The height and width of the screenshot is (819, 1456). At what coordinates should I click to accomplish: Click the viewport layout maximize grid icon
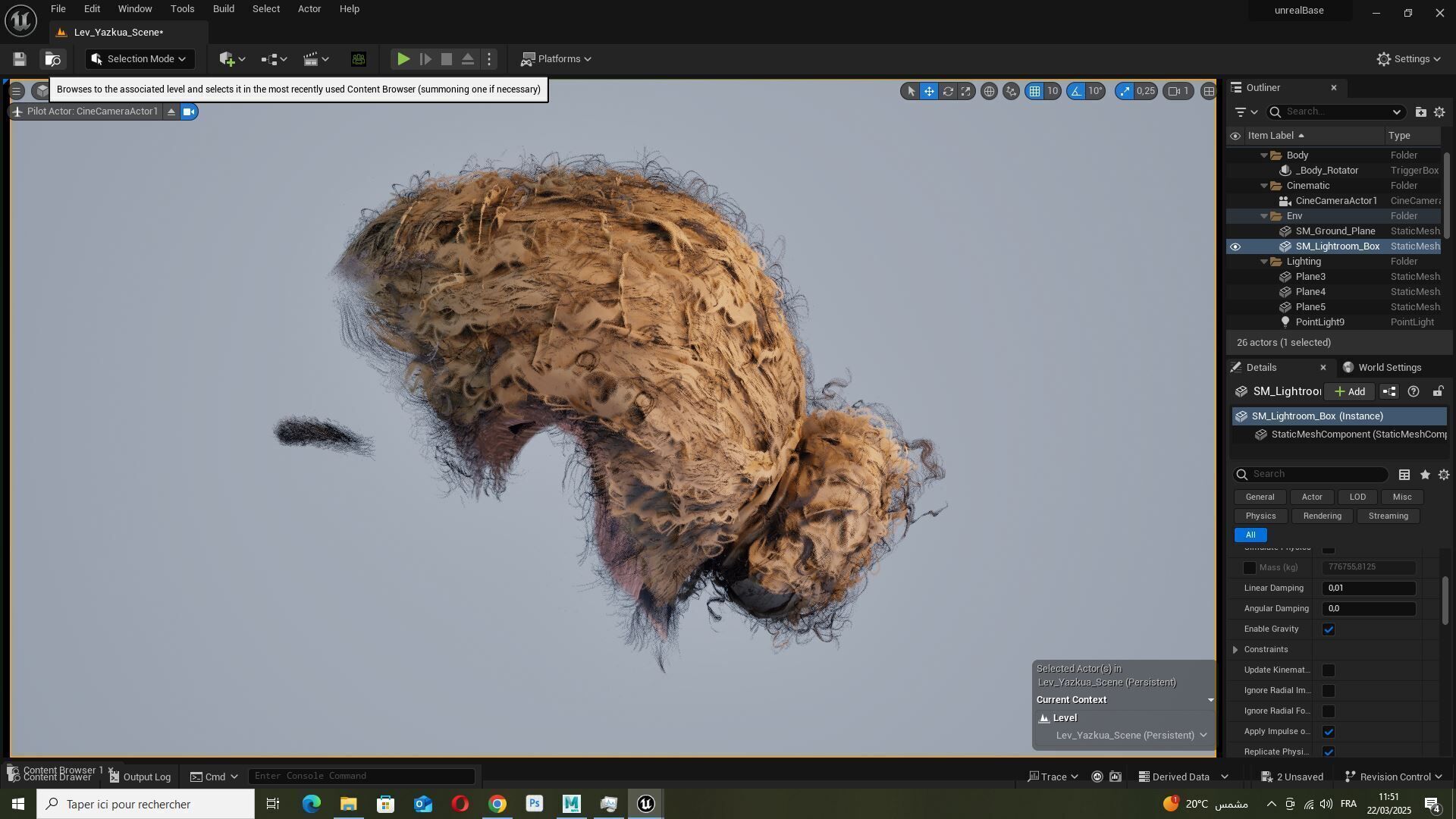(1209, 91)
